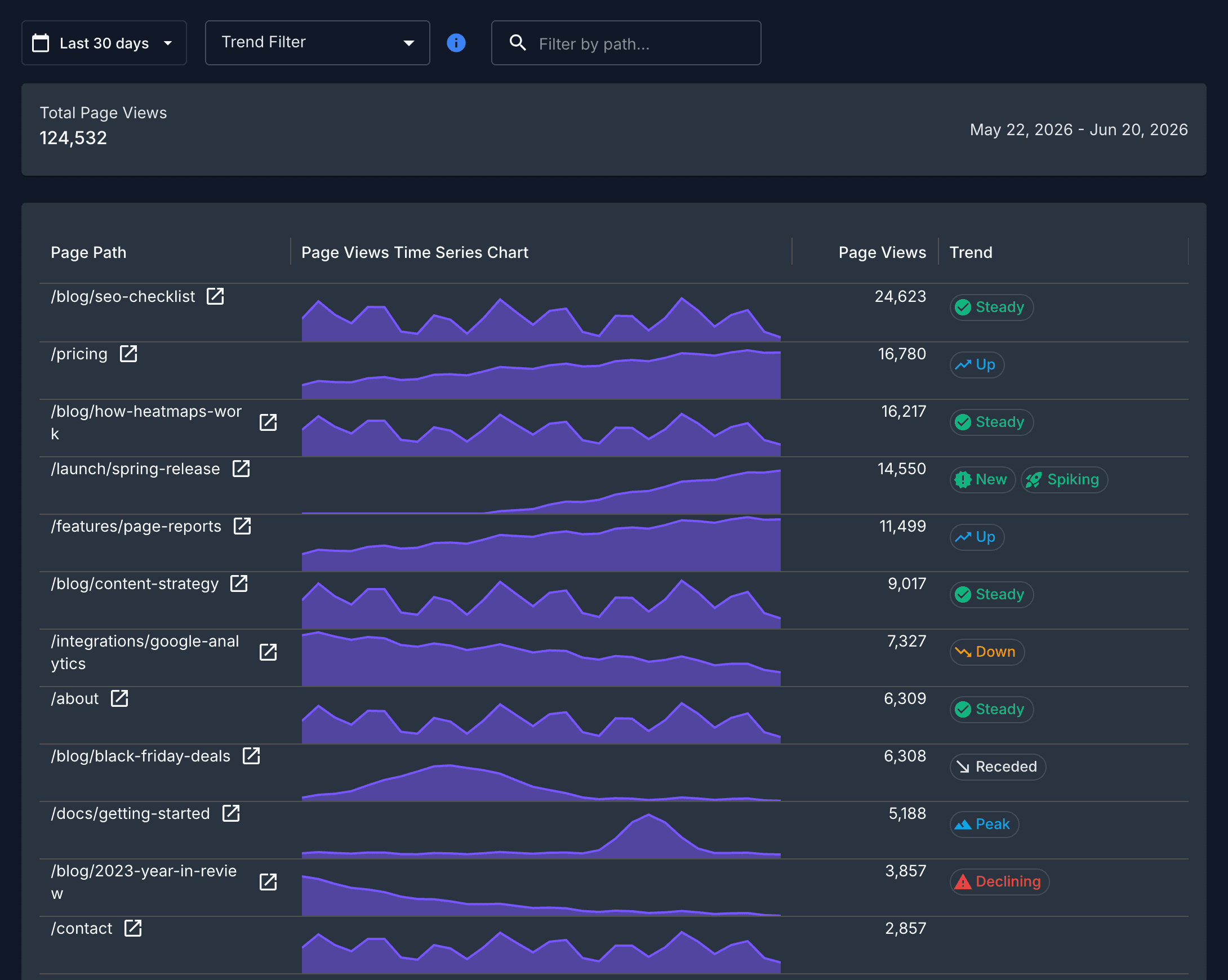Open external link for /launch/spring-release
Viewport: 1228px width, 980px height.
(x=241, y=469)
